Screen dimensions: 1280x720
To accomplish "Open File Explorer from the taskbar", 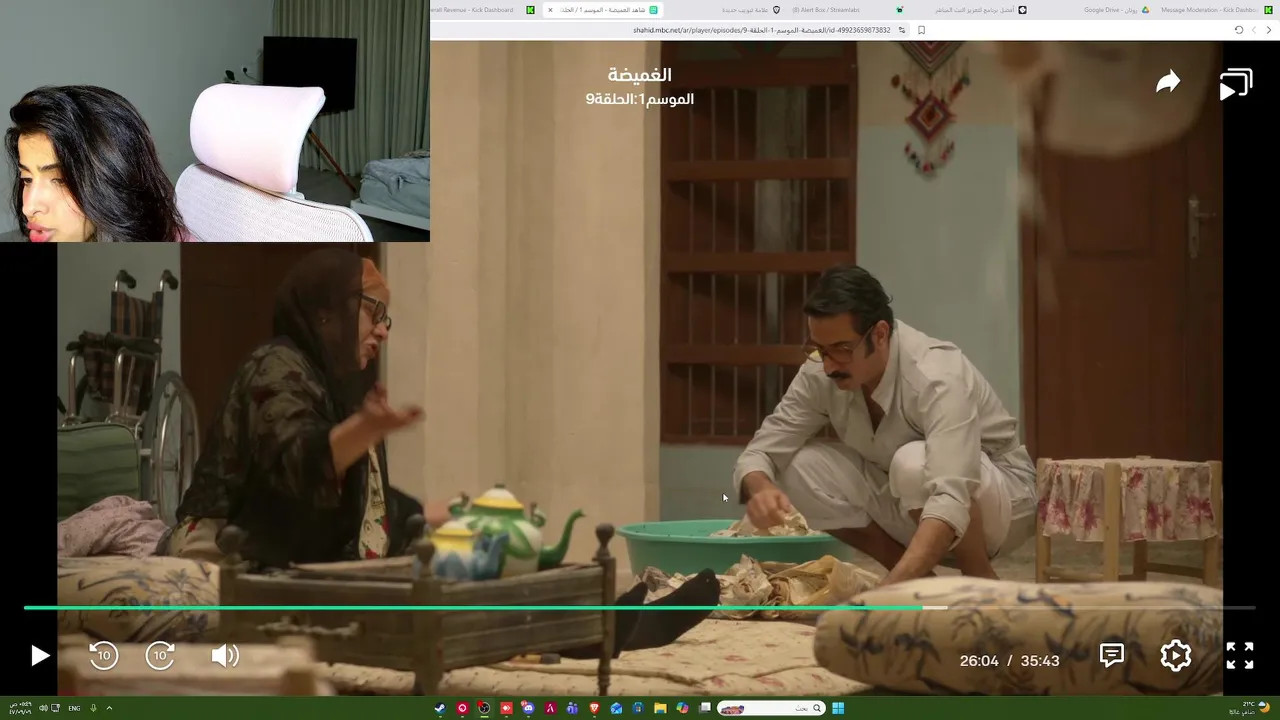I will (660, 708).
